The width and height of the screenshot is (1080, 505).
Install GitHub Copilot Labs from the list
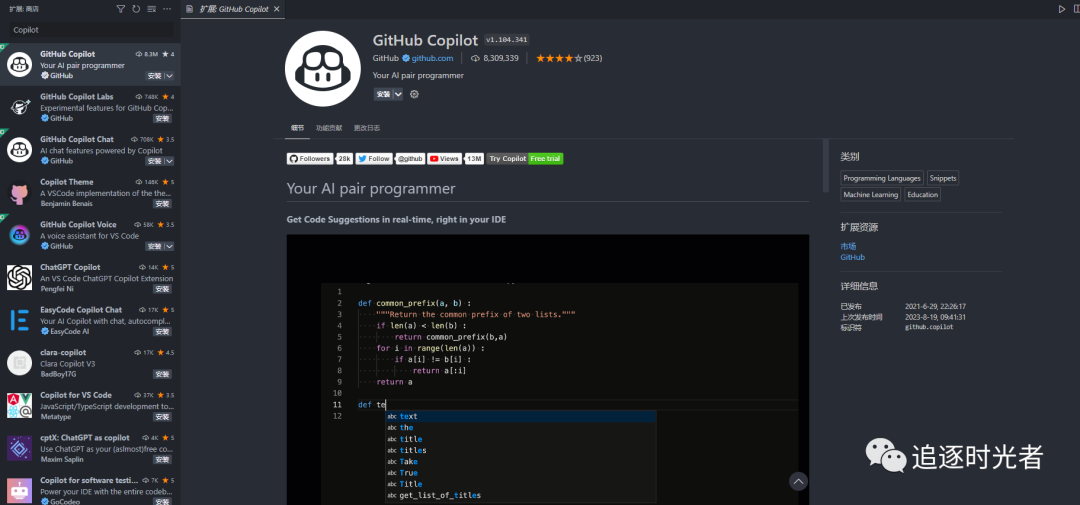point(162,118)
